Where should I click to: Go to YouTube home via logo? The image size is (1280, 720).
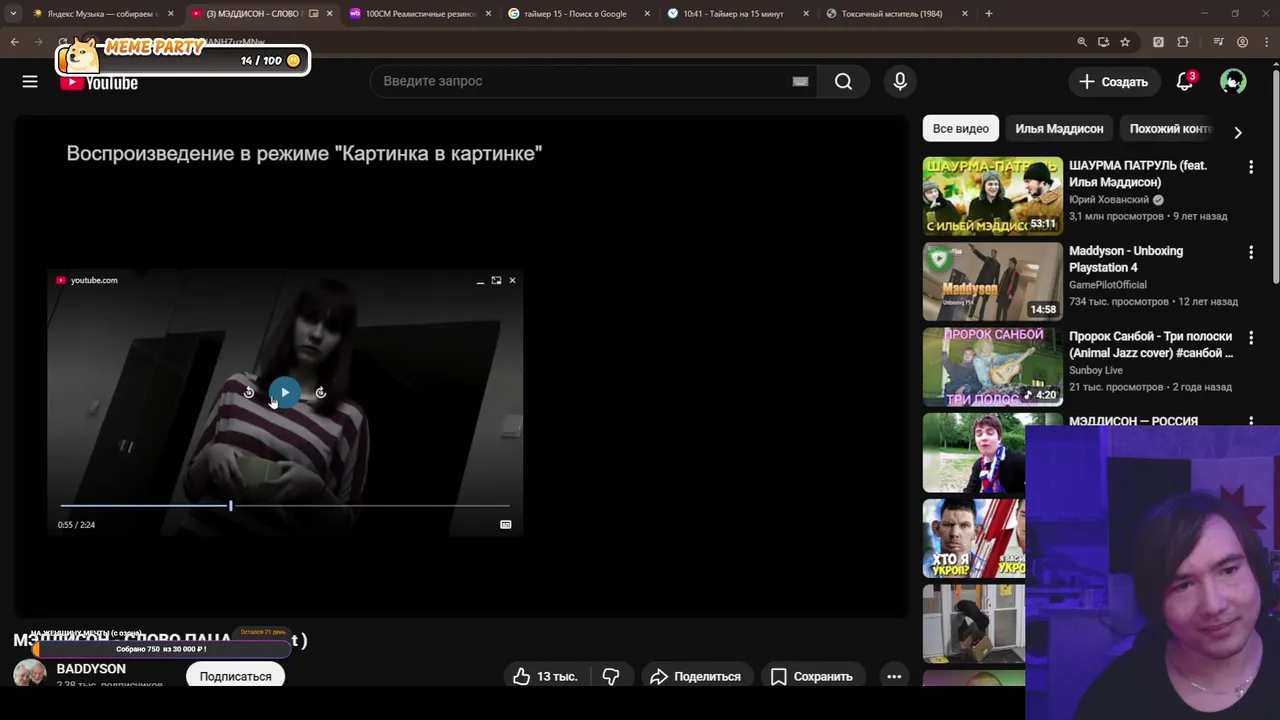(99, 83)
